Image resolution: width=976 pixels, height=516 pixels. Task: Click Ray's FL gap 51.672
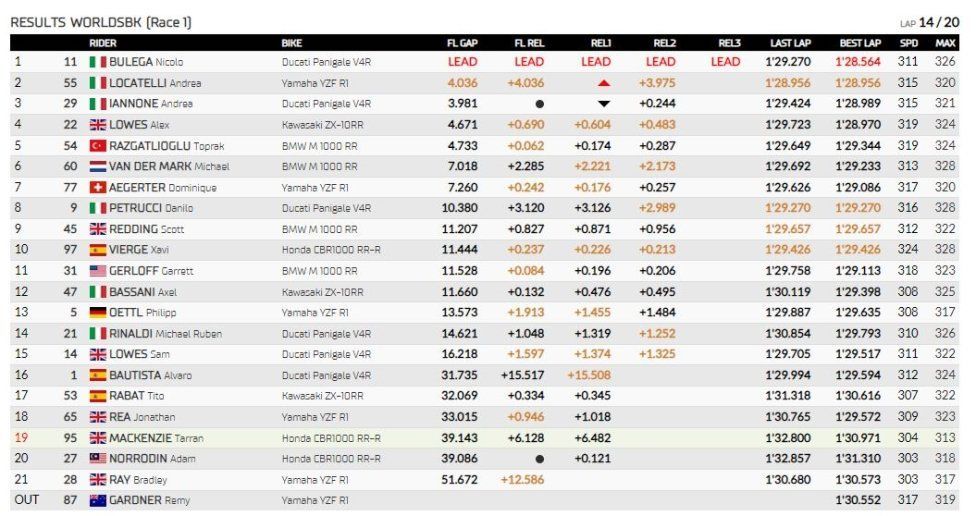pos(460,480)
